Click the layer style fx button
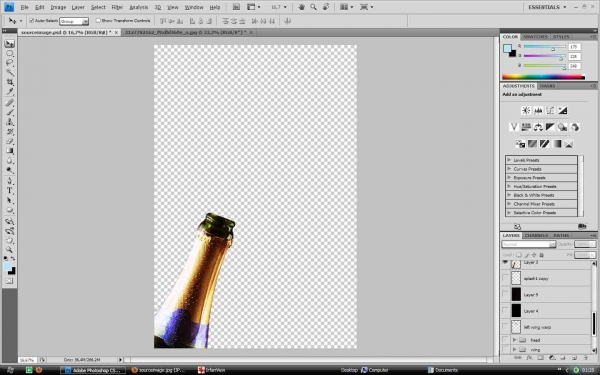This screenshot has height=375, width=600. pyautogui.click(x=530, y=358)
